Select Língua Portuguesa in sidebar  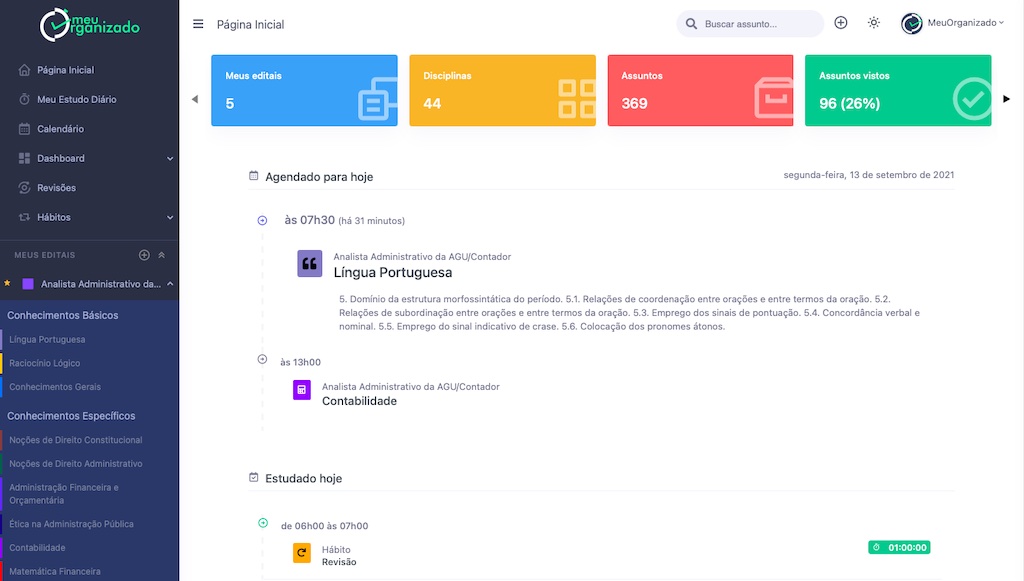(47, 339)
